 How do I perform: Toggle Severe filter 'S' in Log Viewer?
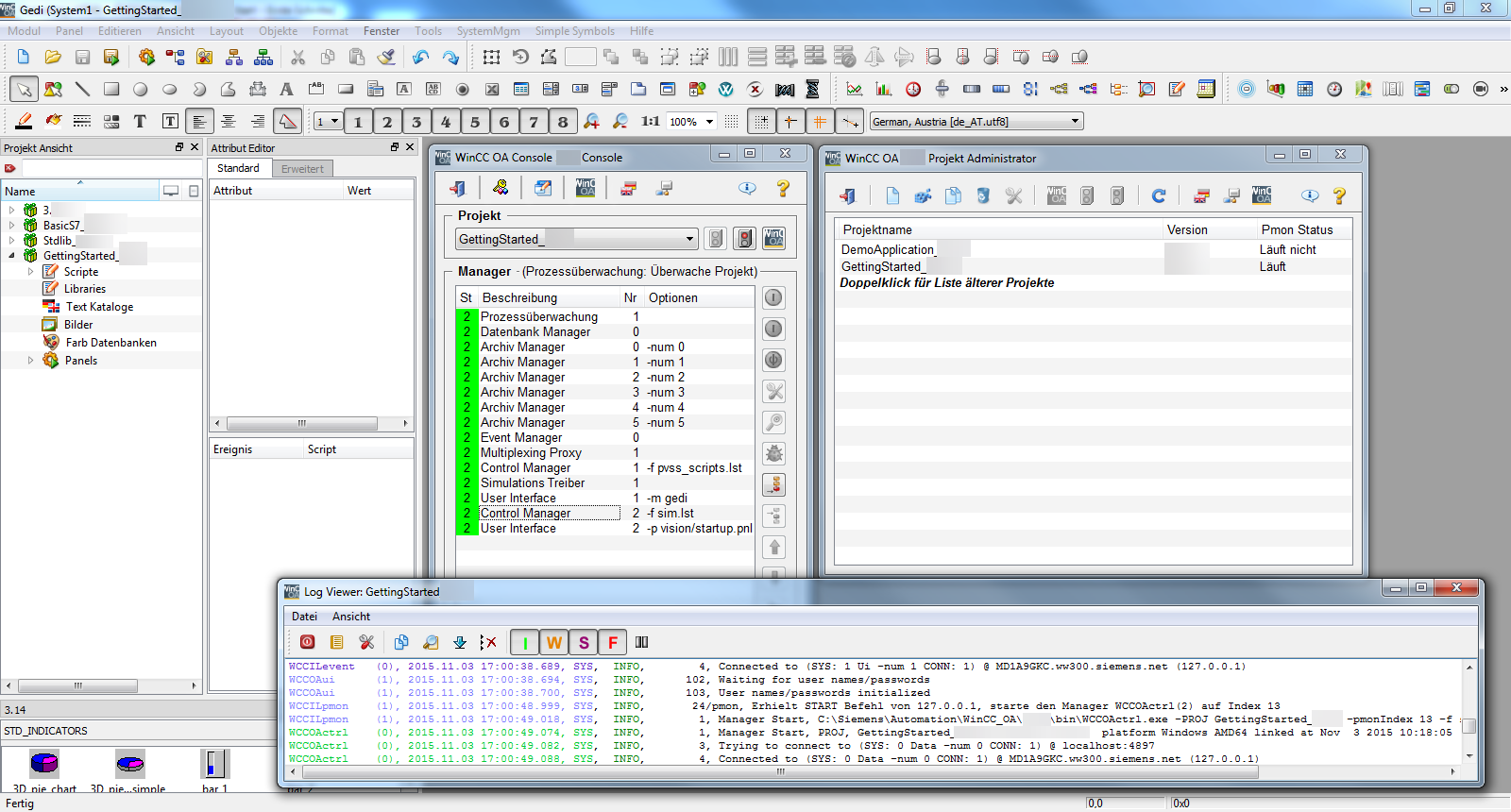[x=584, y=642]
